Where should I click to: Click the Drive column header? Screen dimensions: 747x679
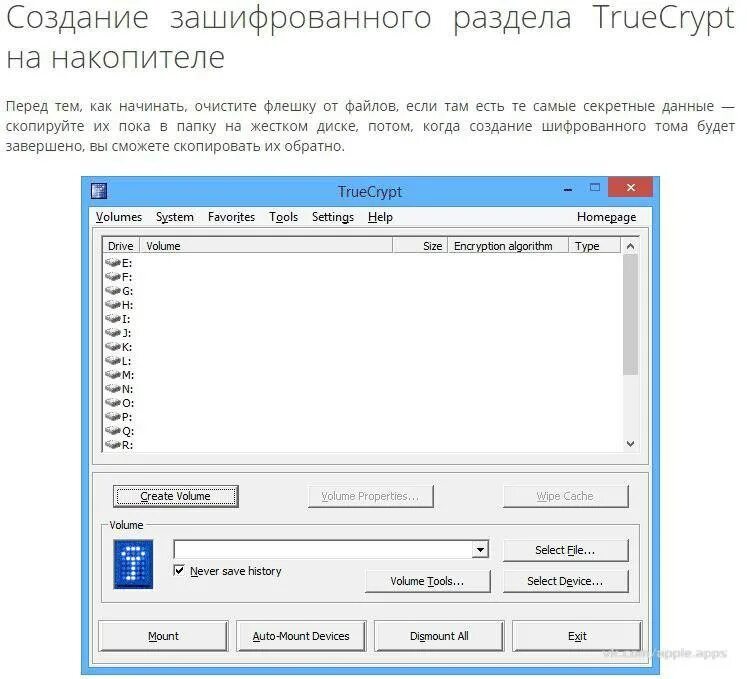(121, 246)
